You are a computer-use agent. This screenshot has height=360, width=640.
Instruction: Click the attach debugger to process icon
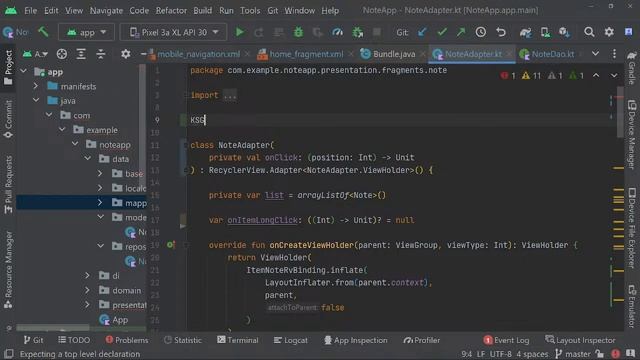[358, 32]
